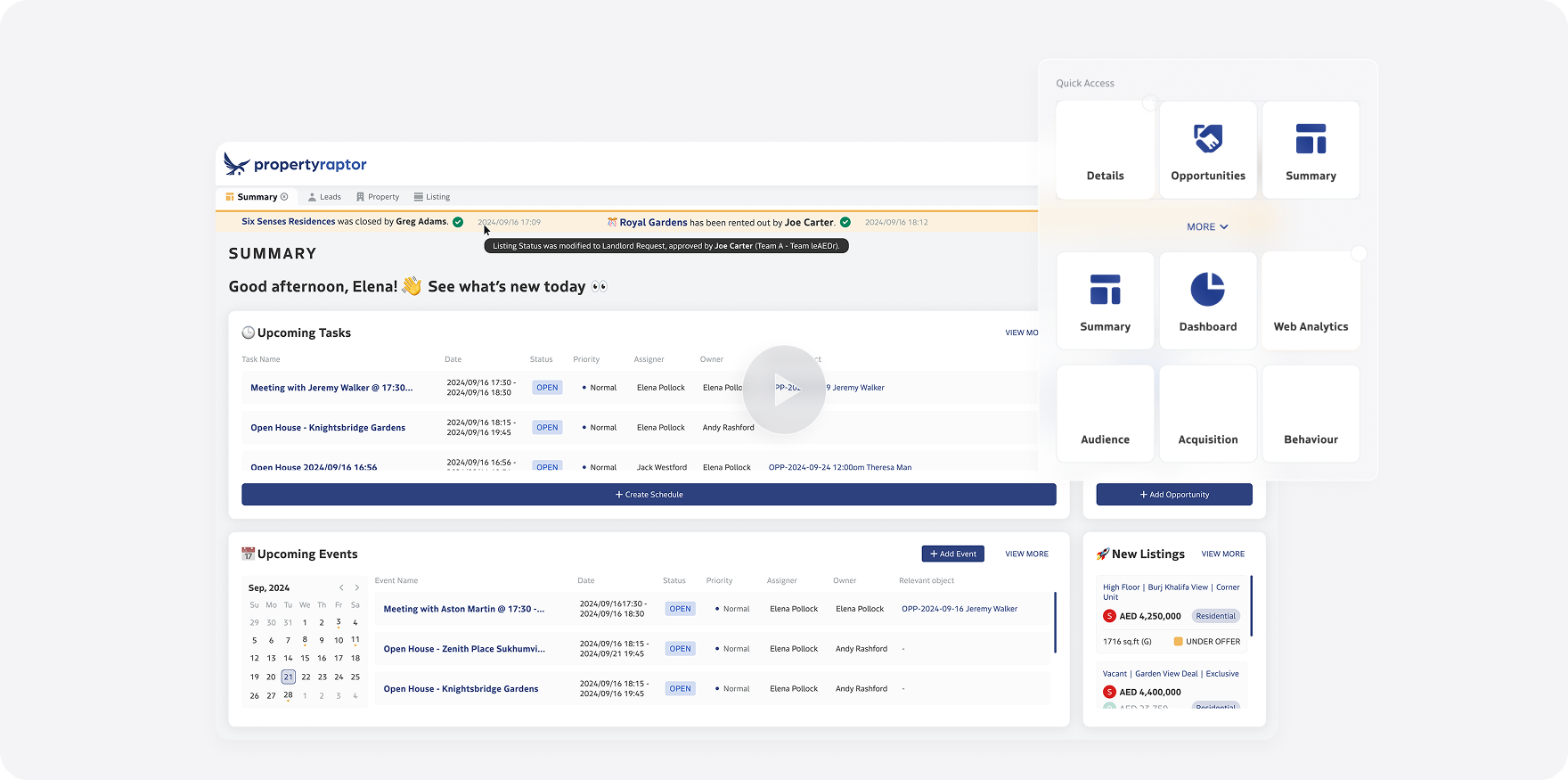Open the Royal Gardens notification link

point(653,223)
